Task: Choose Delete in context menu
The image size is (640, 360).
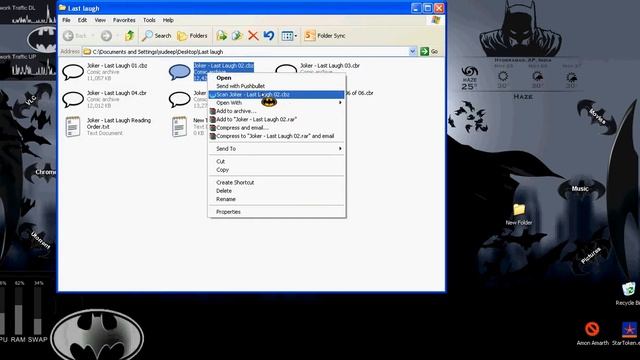Action: [277, 191]
